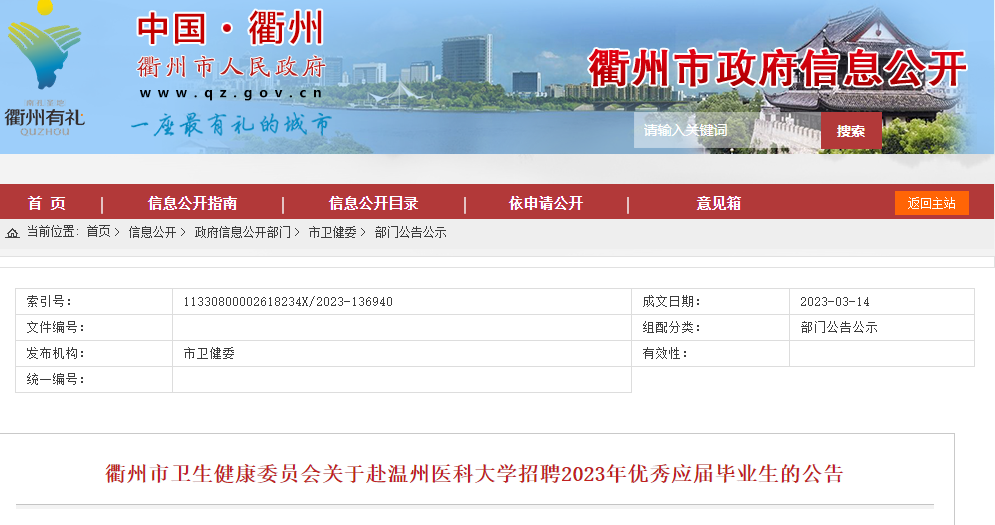Viewport: 995px width, 525px height.
Task: Open the 首页 navigation menu item
Action: 47,203
